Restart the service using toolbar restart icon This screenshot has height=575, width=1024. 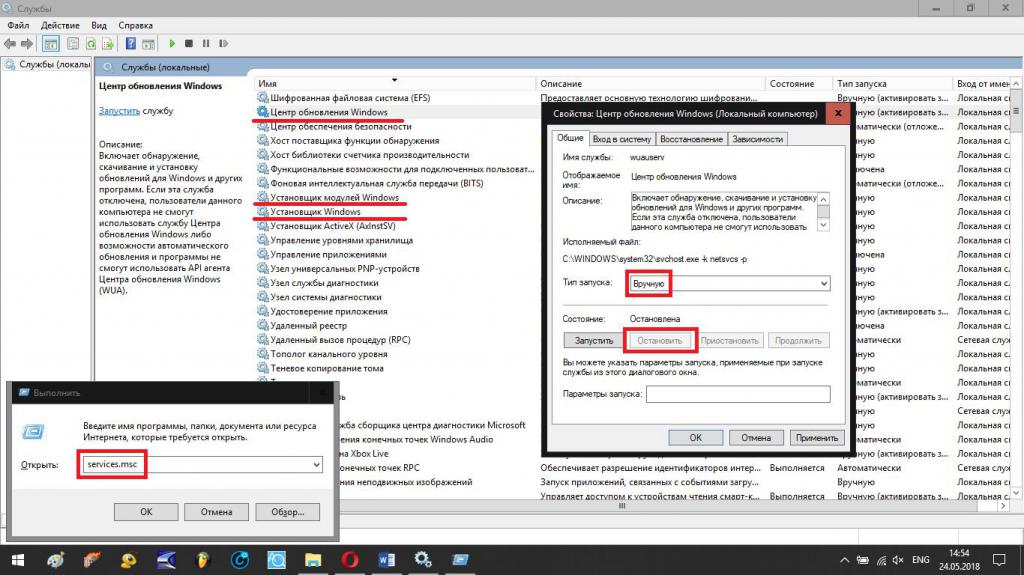(x=223, y=44)
